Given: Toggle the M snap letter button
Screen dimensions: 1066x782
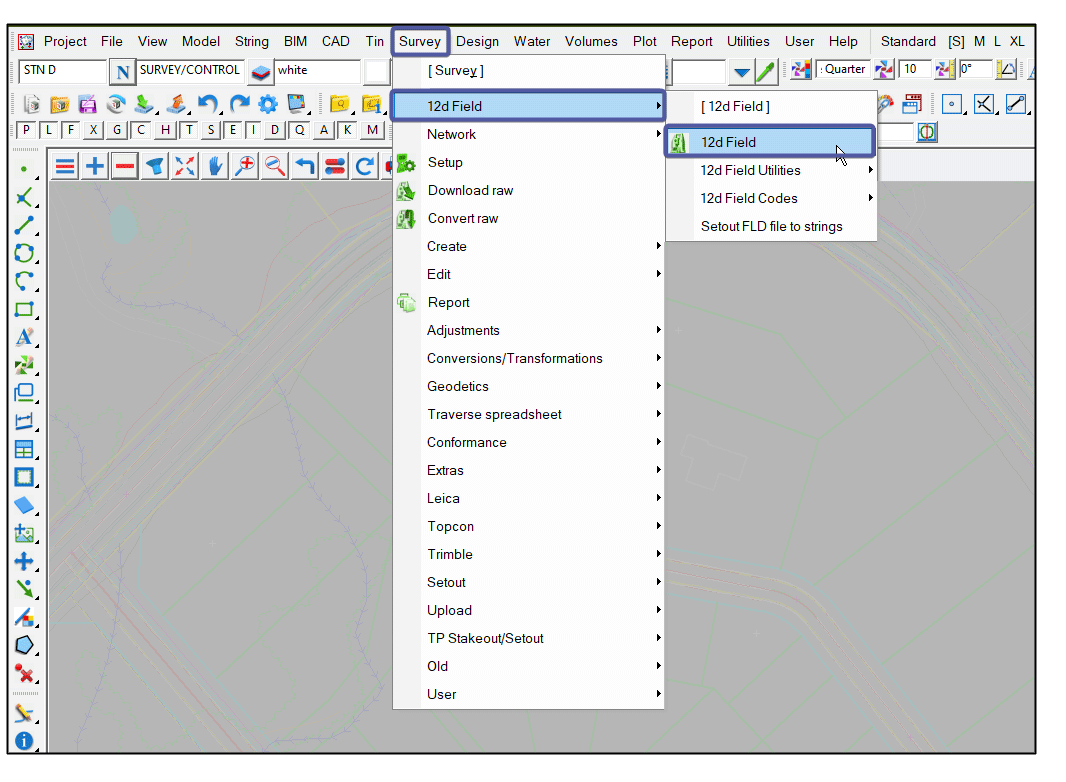Looking at the screenshot, I should click(x=373, y=130).
